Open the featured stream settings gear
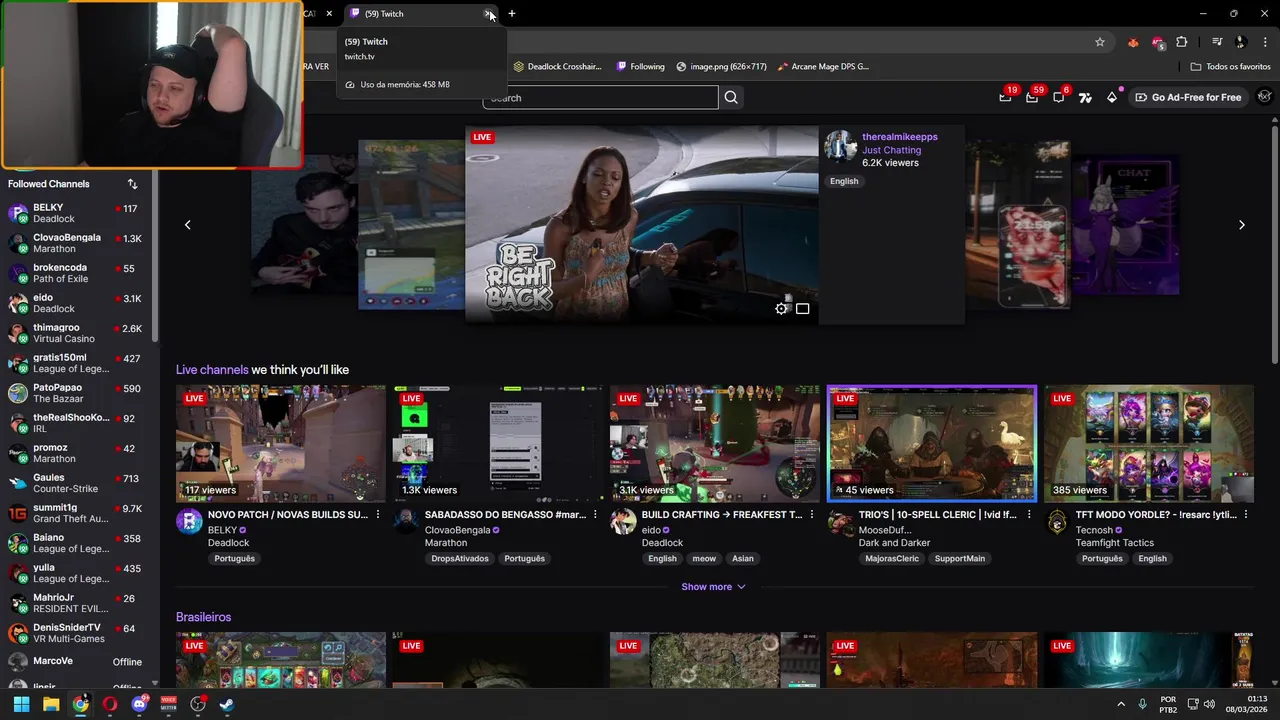This screenshot has width=1280, height=720. [781, 308]
